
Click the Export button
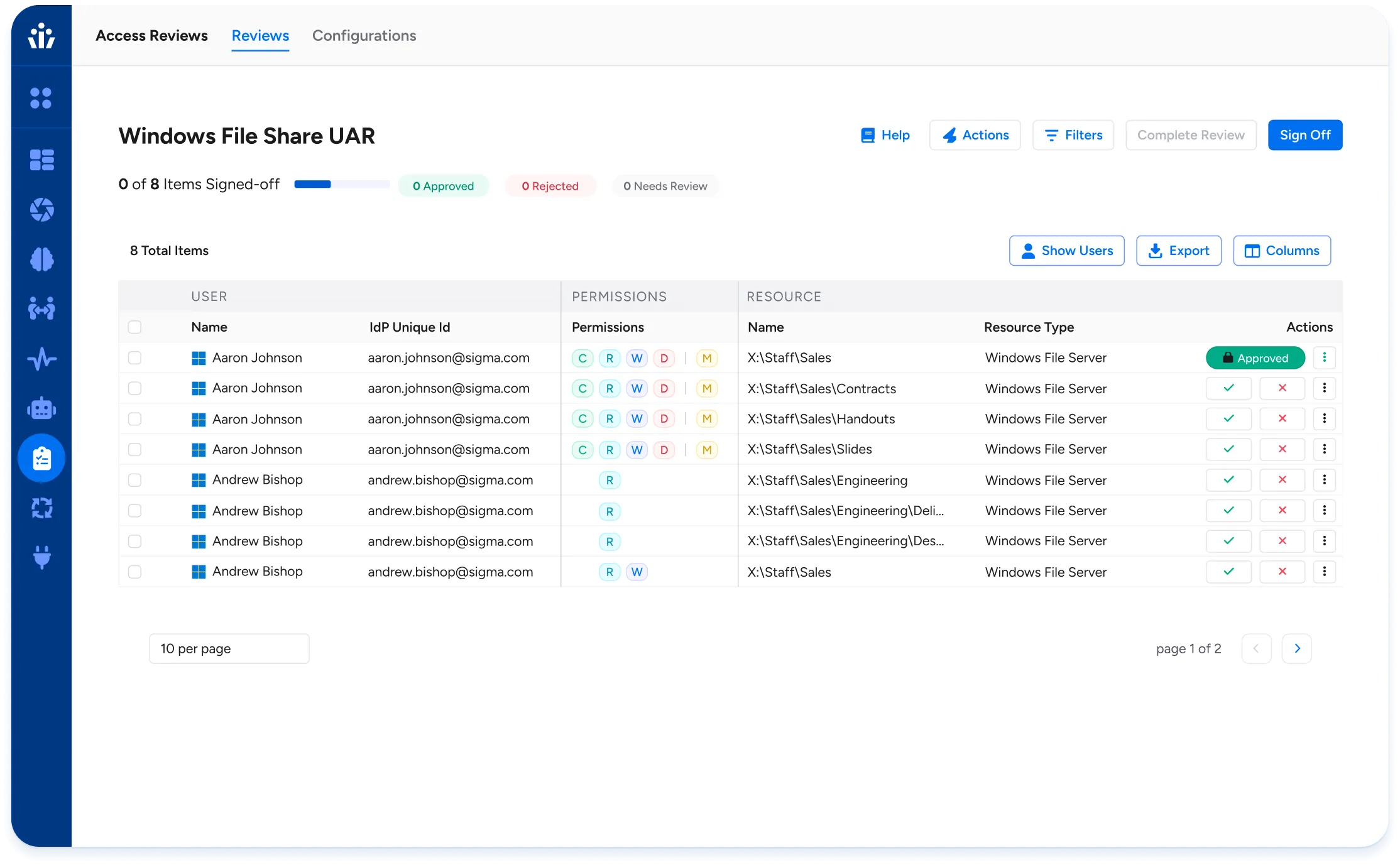(1178, 251)
